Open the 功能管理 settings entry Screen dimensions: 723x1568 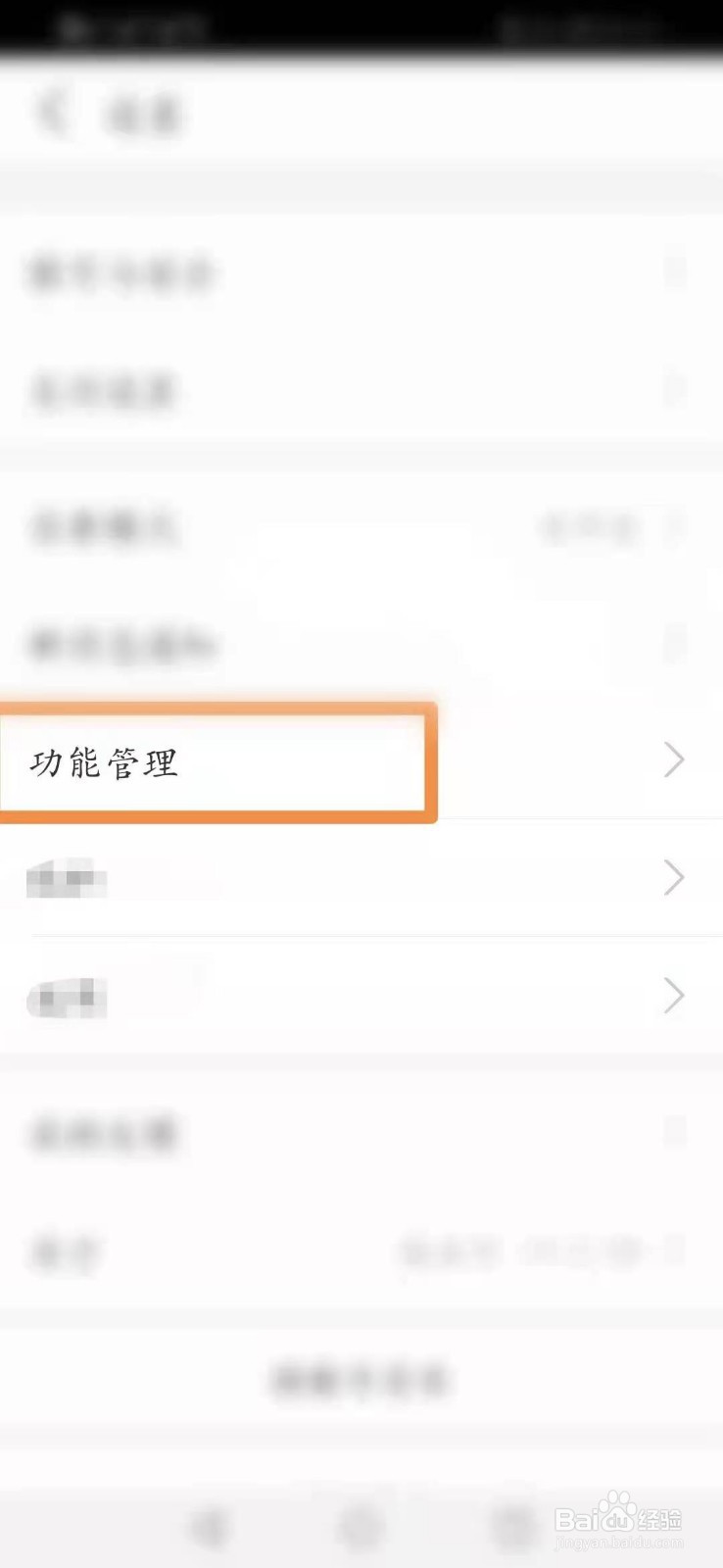[361, 761]
